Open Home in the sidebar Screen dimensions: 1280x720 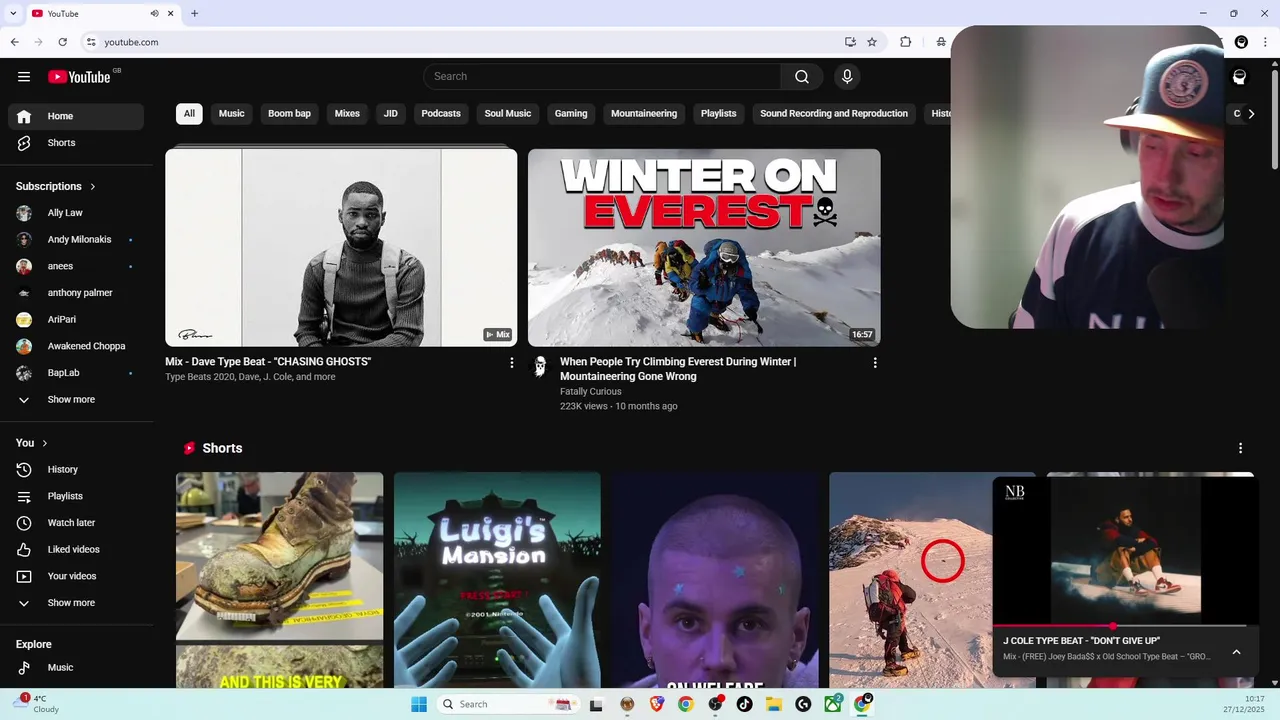[76, 116]
